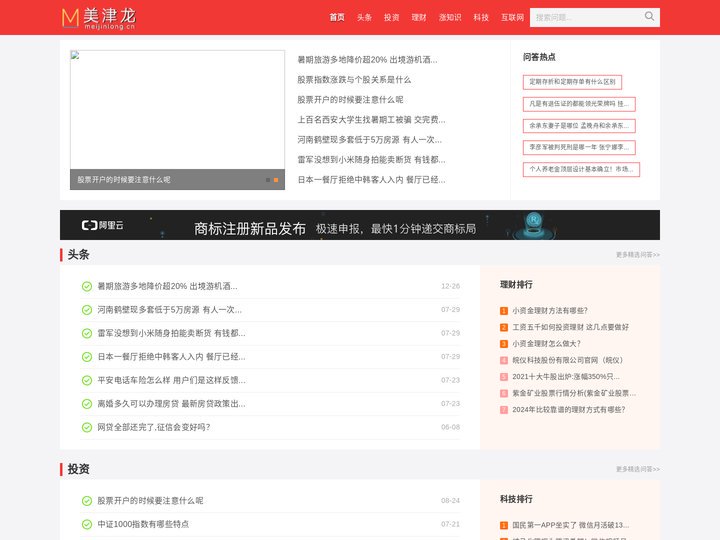Open 头条 article 网贷全部还完了,征信会变好吗?
This screenshot has width=720, height=540.
pos(153,427)
